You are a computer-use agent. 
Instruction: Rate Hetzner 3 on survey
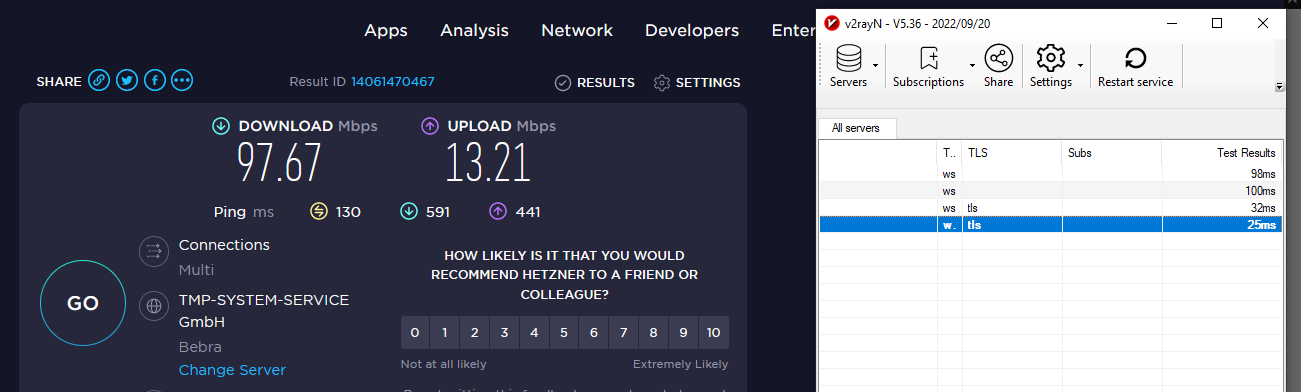[x=504, y=332]
